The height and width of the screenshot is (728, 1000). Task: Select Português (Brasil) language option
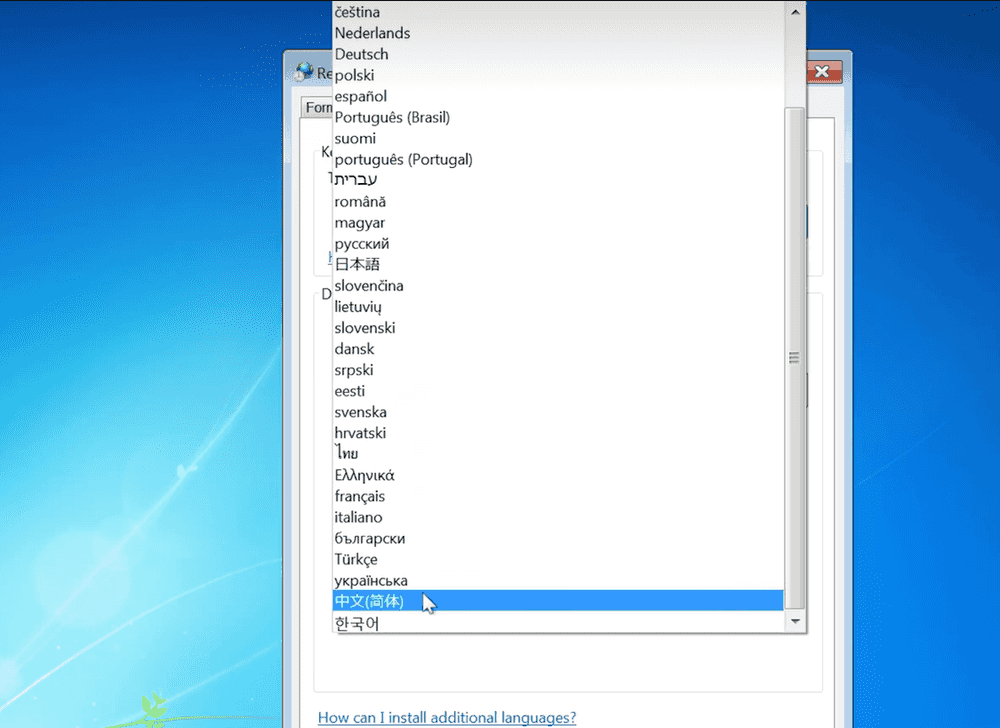point(393,117)
